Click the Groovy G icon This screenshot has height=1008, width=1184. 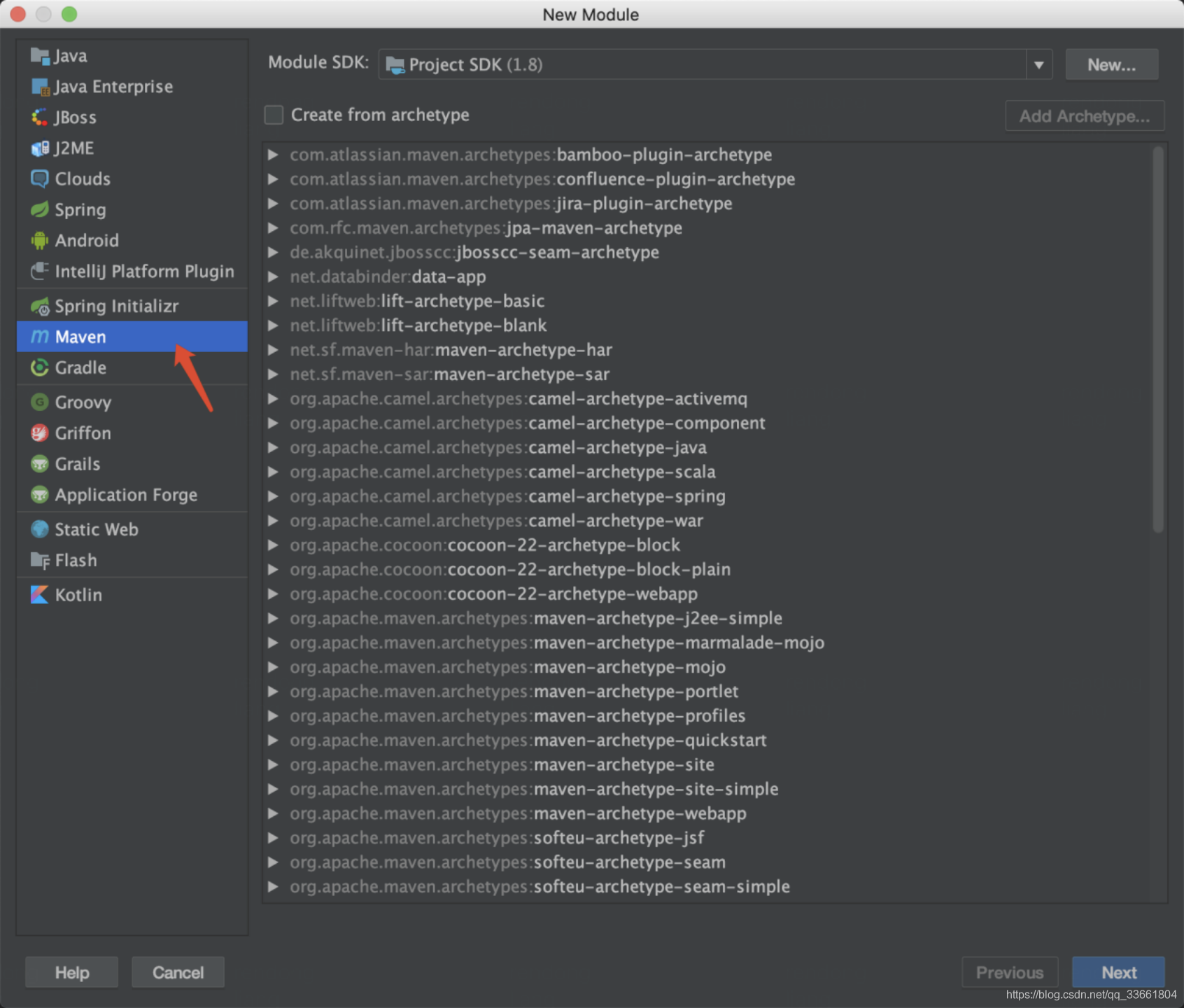click(40, 402)
